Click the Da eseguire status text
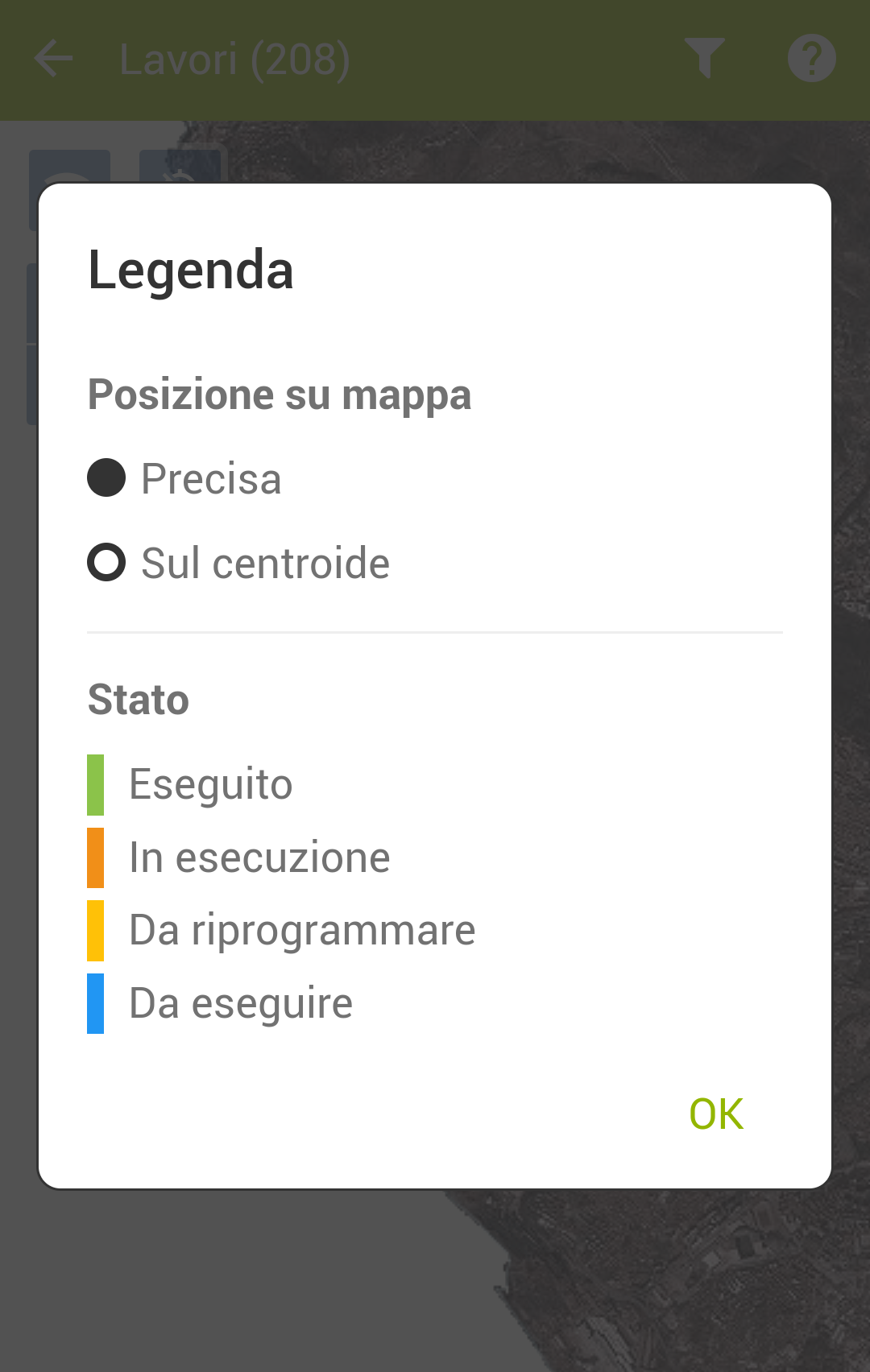The height and width of the screenshot is (1372, 870). [x=241, y=1004]
